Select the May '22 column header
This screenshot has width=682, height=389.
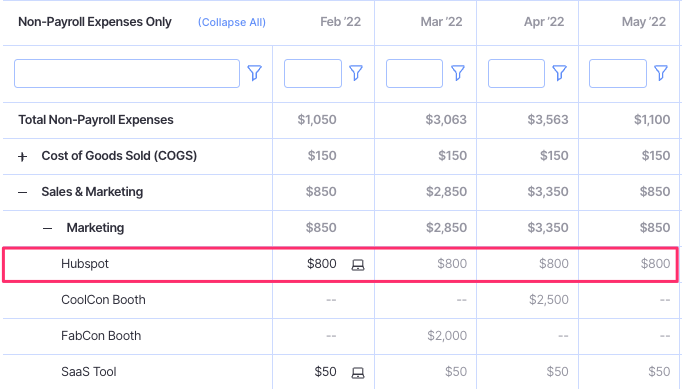(644, 22)
